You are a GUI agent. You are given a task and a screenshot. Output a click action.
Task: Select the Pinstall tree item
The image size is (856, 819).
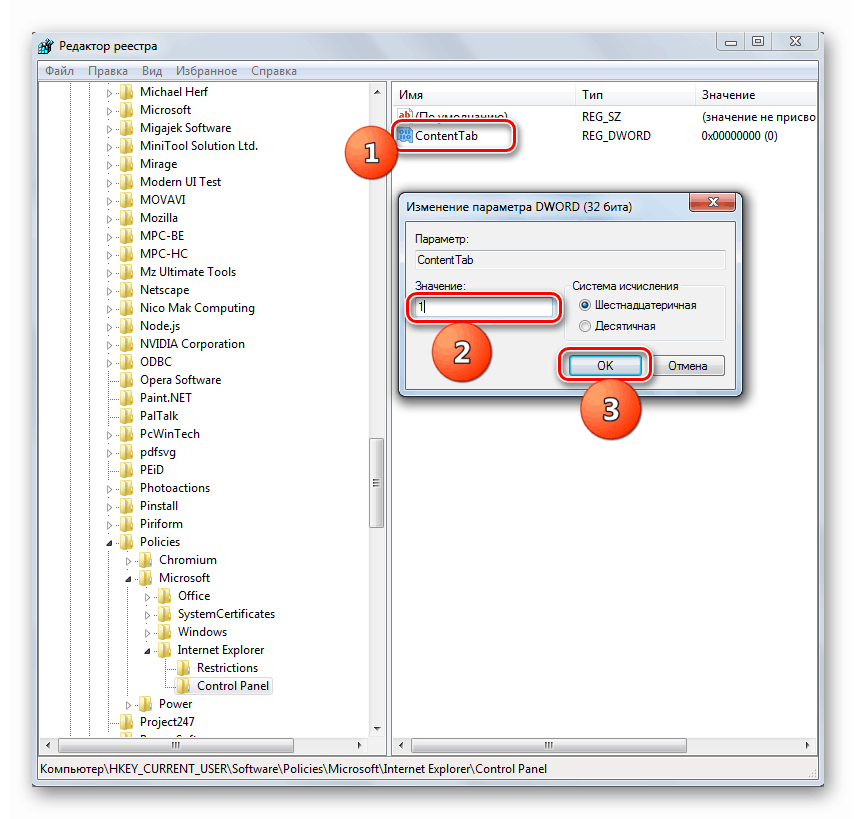click(x=159, y=506)
